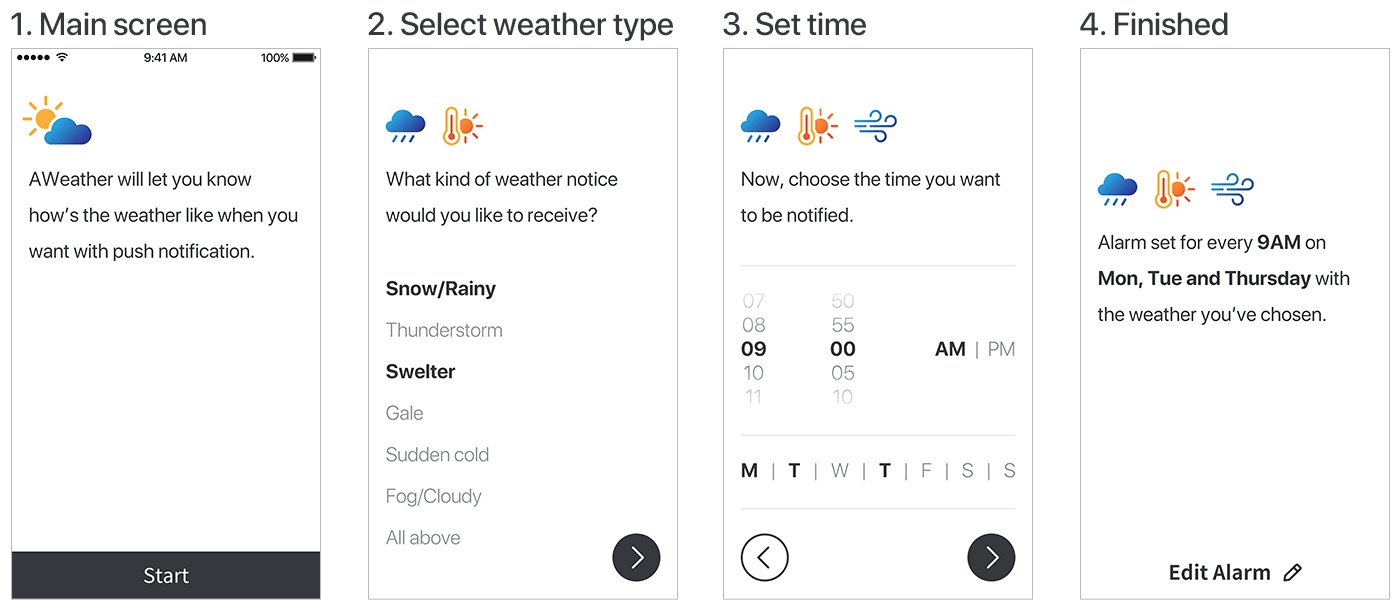The image size is (1400, 600).
Task: Tap the sun-and-cloud AWeather logo
Action: [x=58, y=121]
